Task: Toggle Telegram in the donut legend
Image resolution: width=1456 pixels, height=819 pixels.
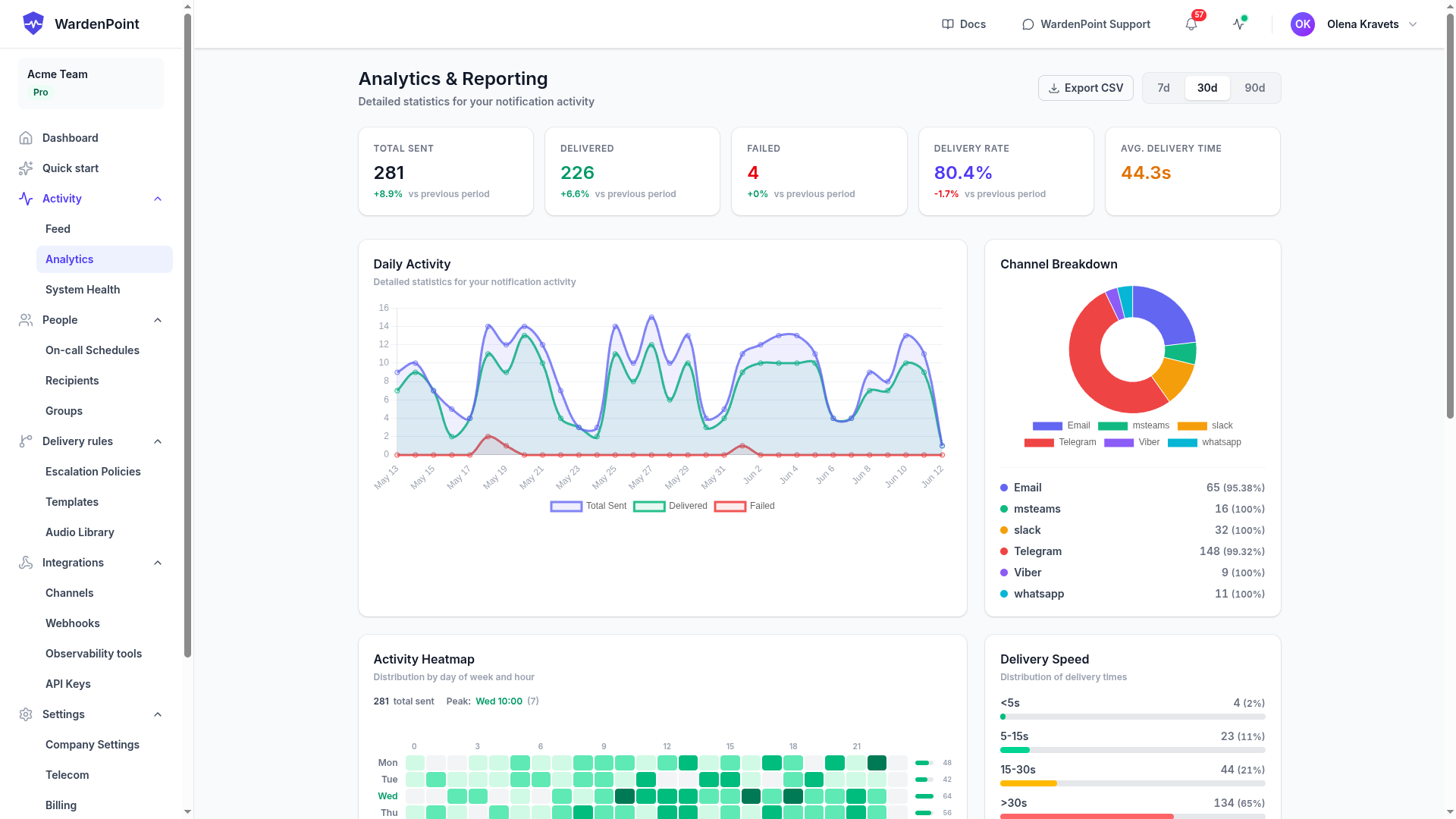Action: click(x=1060, y=442)
